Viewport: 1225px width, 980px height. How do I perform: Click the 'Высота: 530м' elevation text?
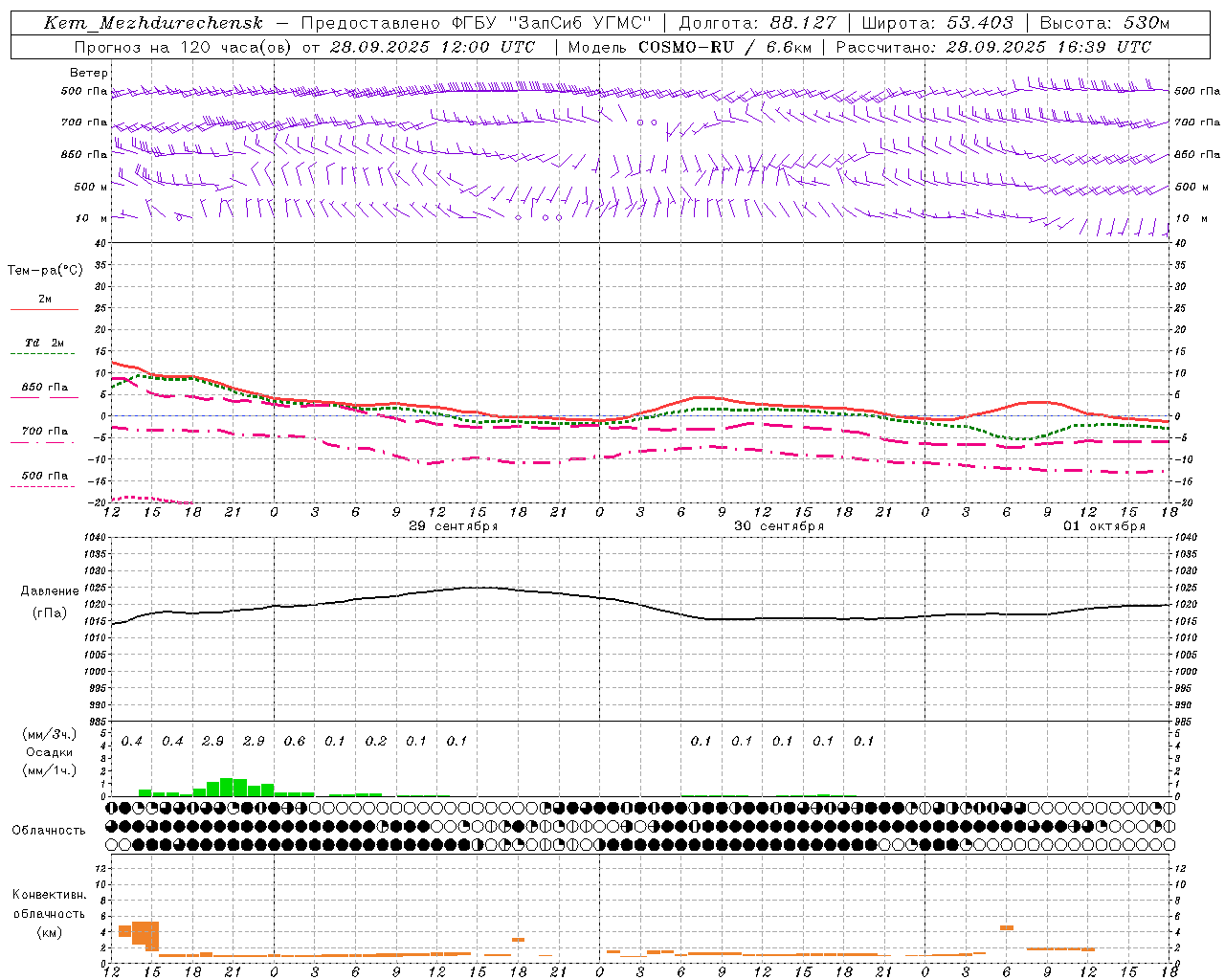[1104, 23]
